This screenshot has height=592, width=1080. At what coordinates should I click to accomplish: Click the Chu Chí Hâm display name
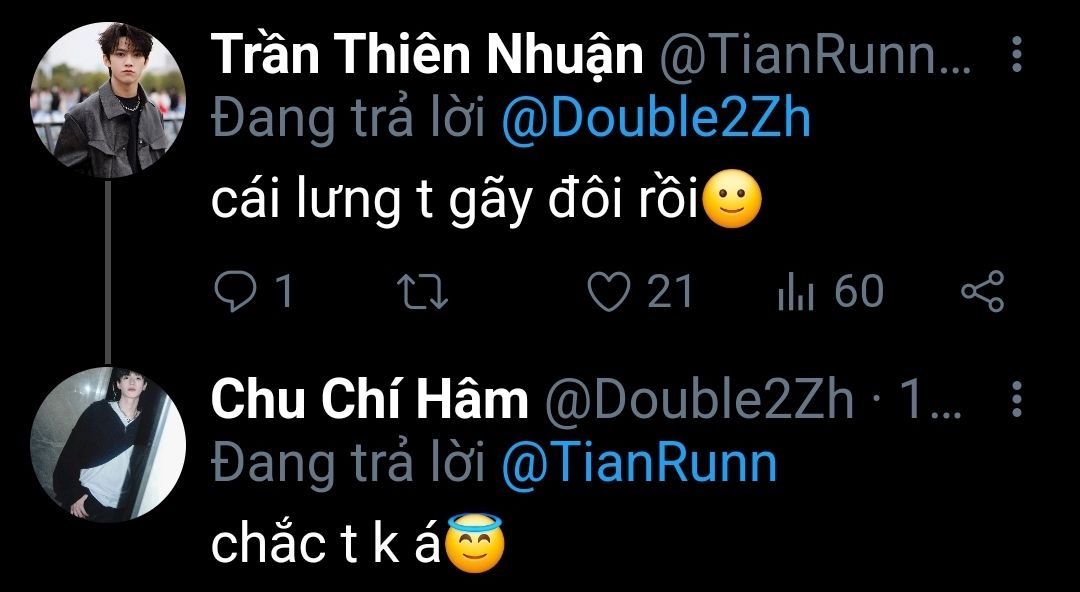(369, 399)
